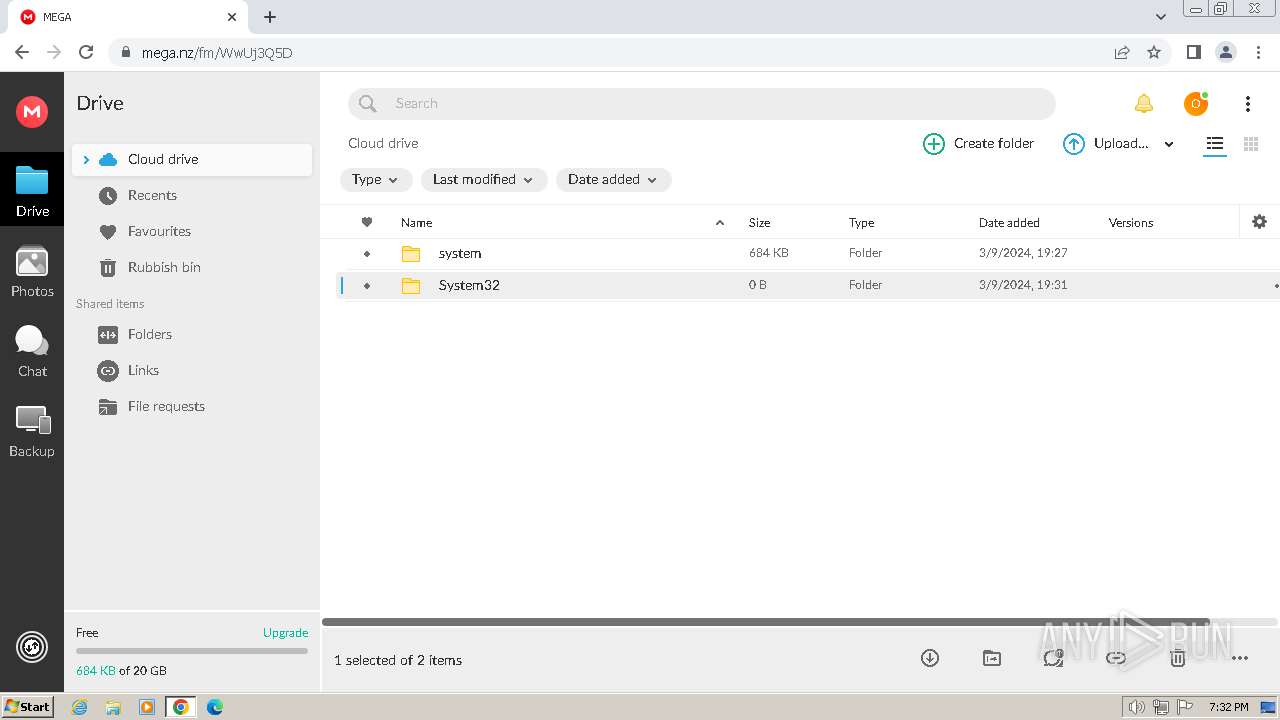
Task: Sort by Type column header
Action: 861,222
